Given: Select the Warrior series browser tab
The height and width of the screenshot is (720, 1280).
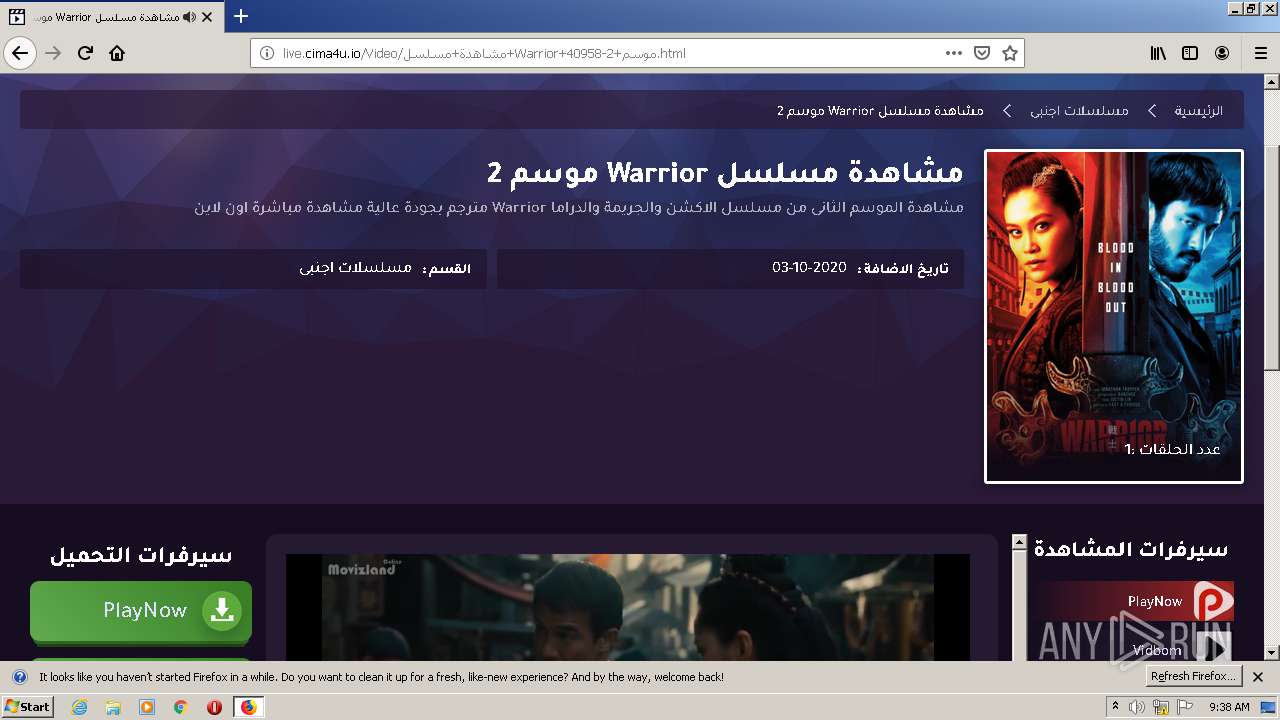Looking at the screenshot, I should [111, 17].
